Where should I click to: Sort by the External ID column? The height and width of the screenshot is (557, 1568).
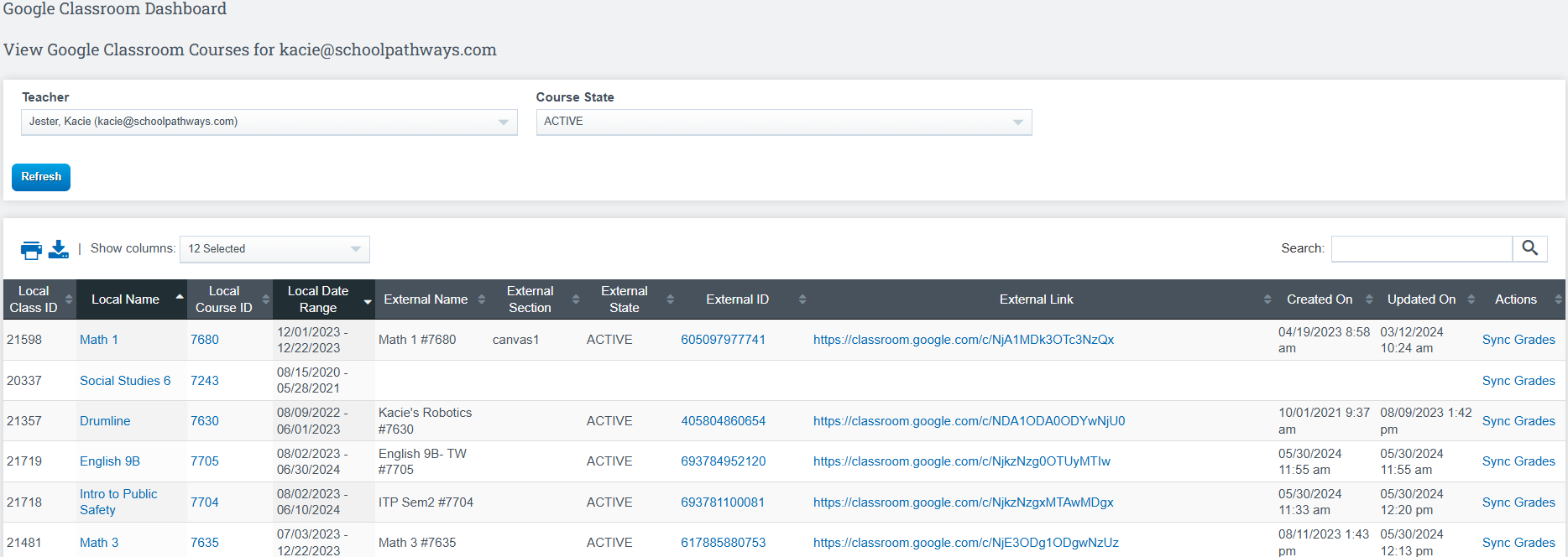(744, 299)
